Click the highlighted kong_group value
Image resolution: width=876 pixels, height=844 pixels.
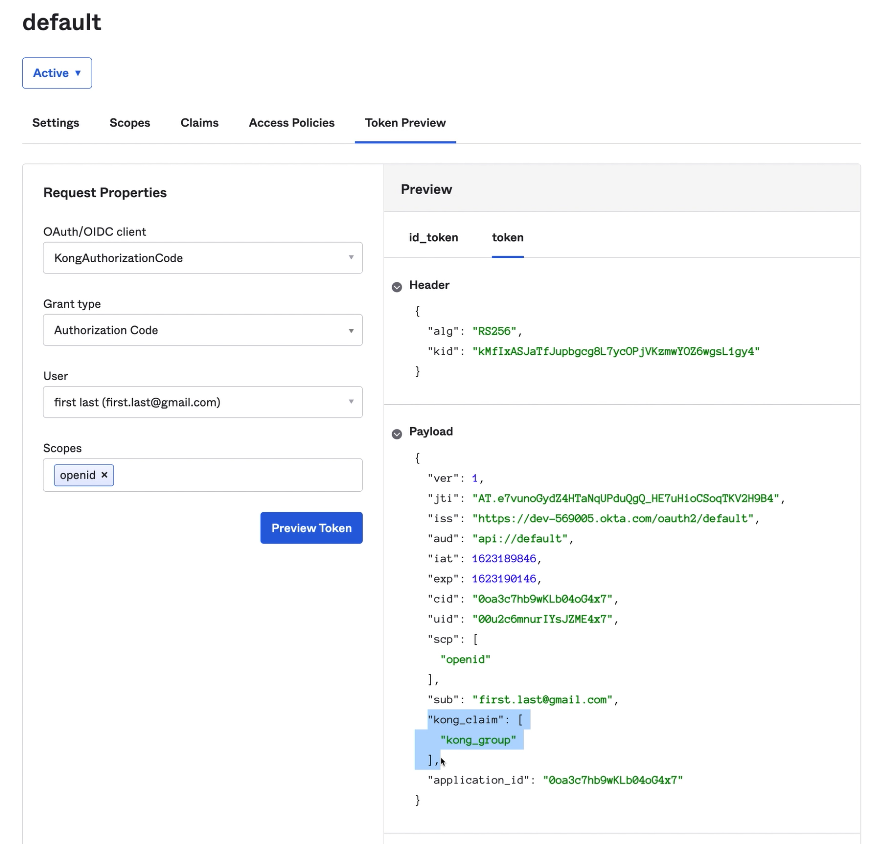(x=478, y=740)
